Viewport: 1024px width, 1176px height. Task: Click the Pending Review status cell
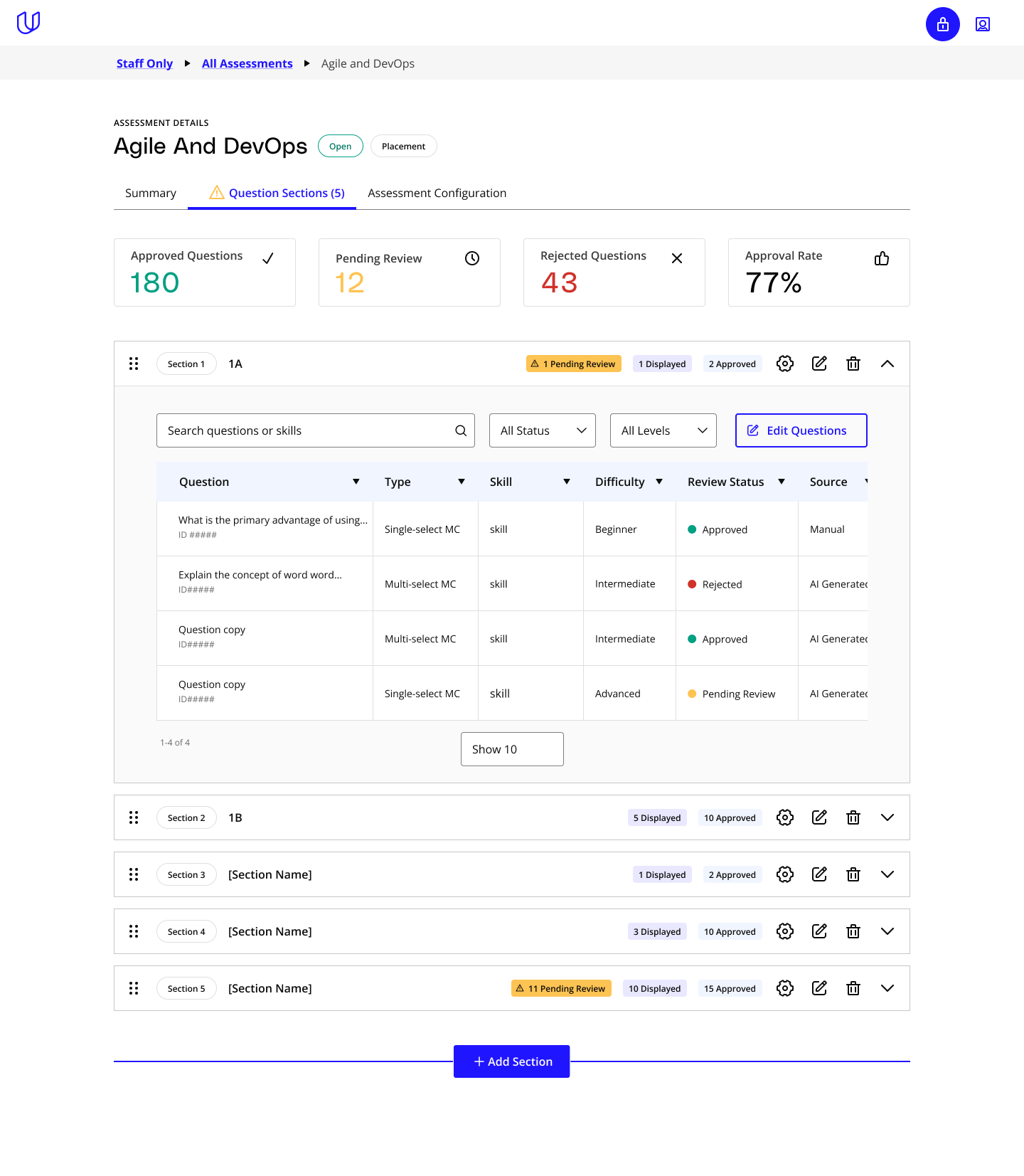point(737,693)
